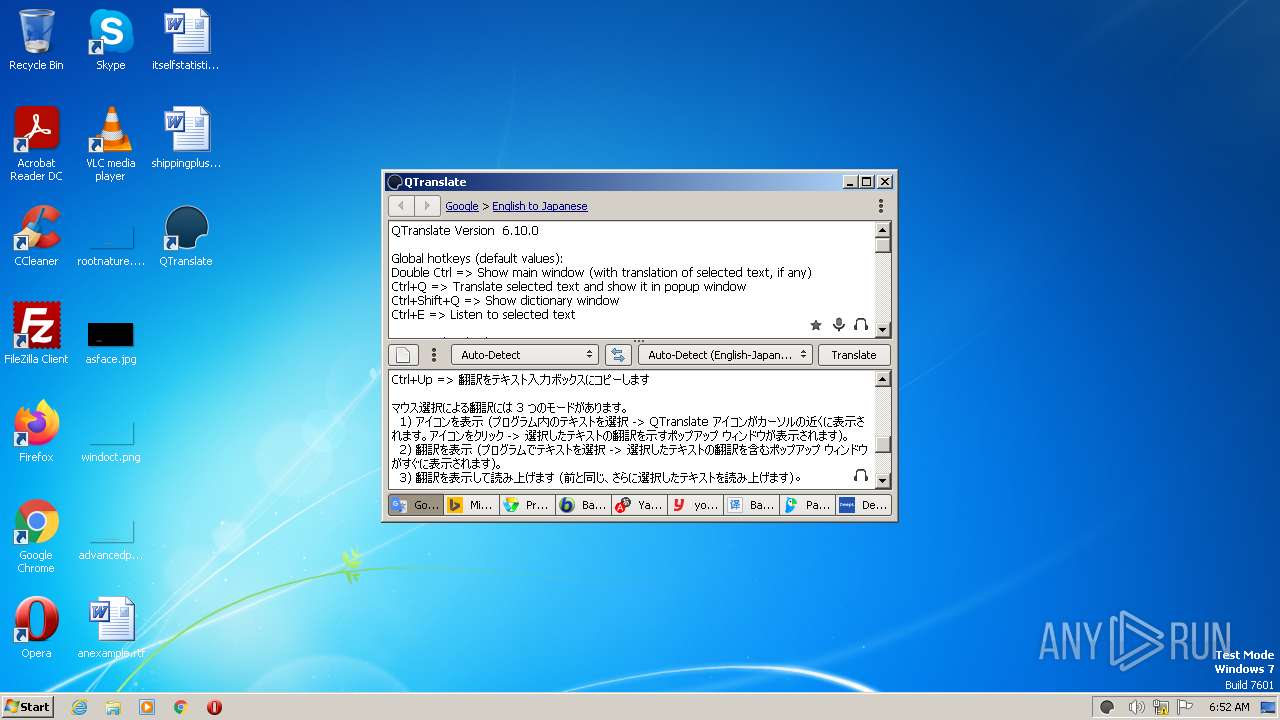Select the VLC media player shortcut

point(110,144)
